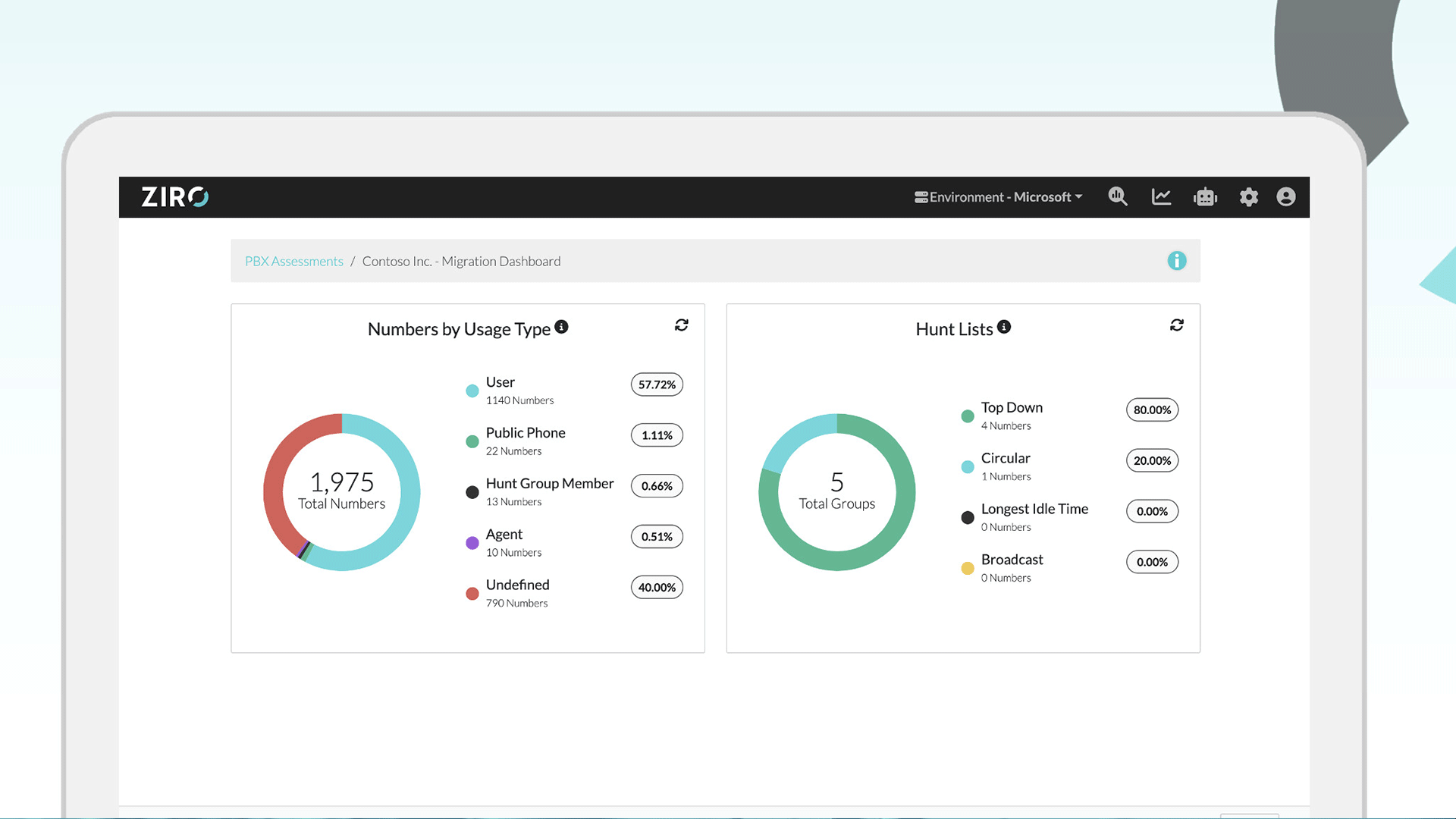1456x819 pixels.
Task: Click the Agent legend purple dot
Action: [x=472, y=543]
